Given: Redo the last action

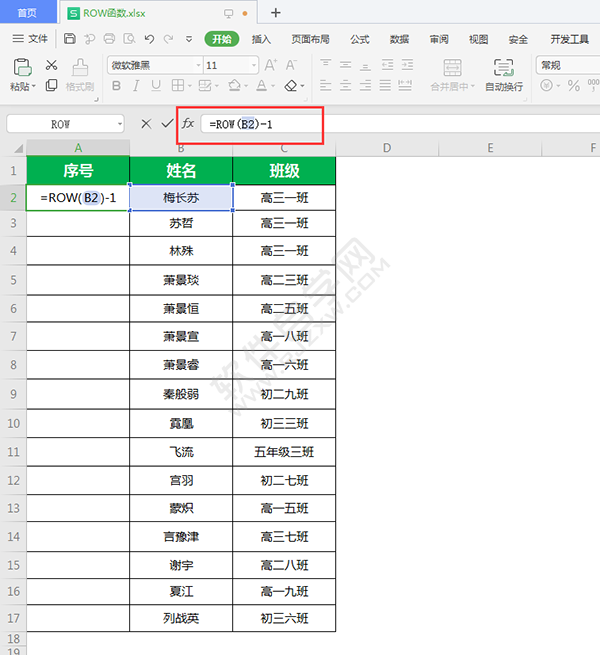Looking at the screenshot, I should (x=168, y=39).
